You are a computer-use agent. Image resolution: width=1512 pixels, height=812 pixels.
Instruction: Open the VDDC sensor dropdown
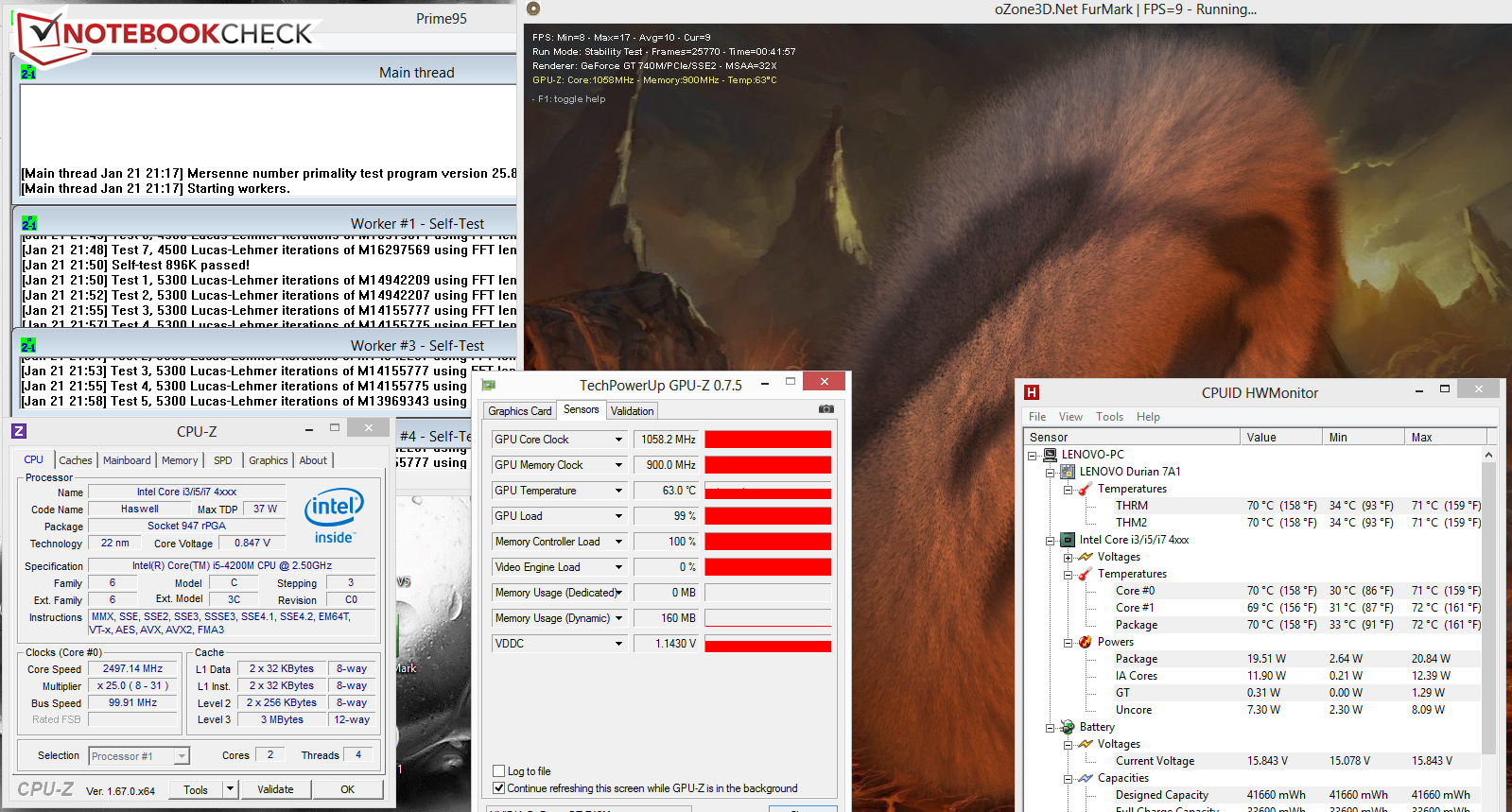click(x=619, y=643)
